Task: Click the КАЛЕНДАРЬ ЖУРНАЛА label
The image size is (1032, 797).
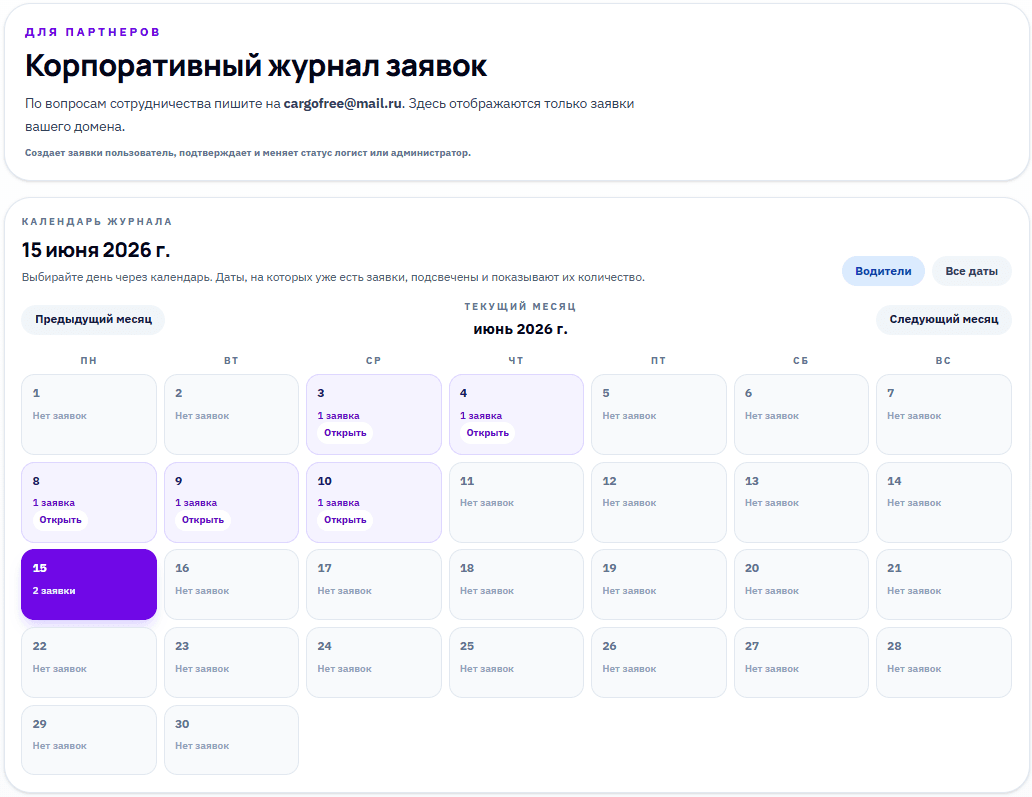Action: point(97,222)
